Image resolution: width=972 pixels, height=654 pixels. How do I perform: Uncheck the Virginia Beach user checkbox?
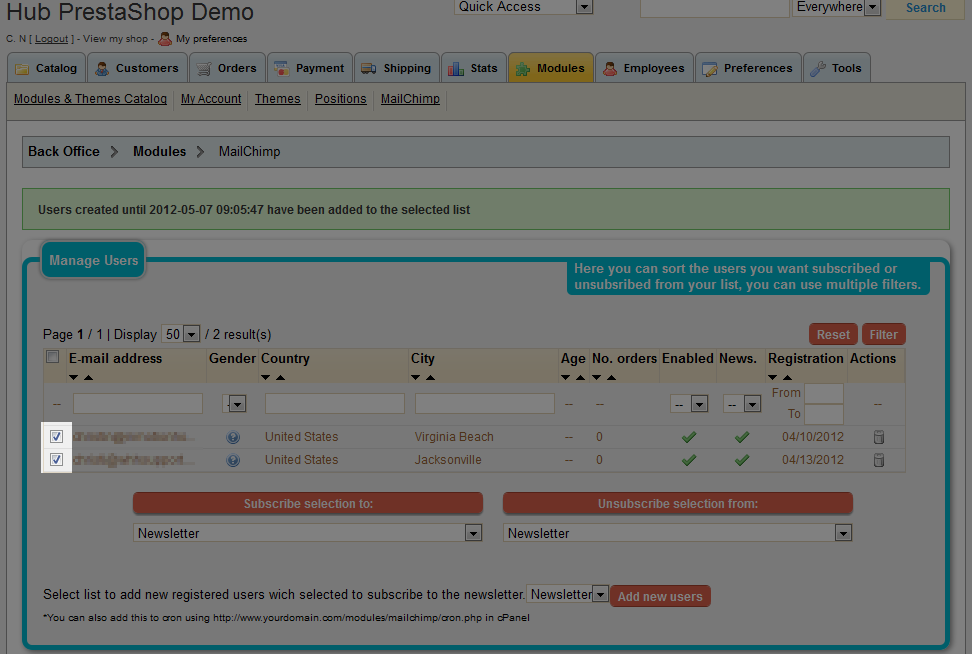point(57,437)
